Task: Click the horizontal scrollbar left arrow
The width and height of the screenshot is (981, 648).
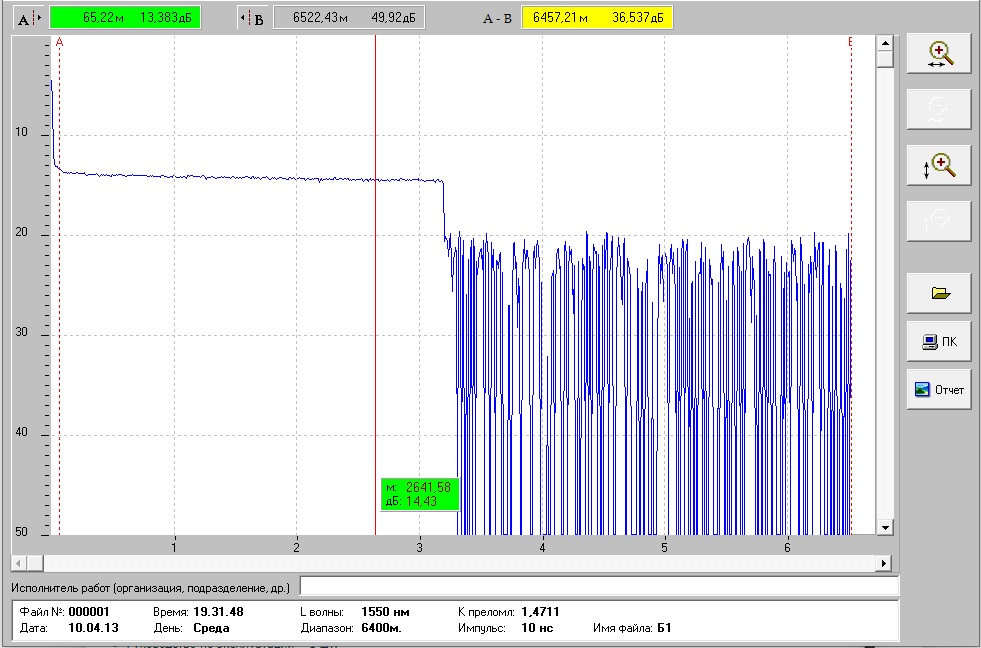Action: click(19, 564)
